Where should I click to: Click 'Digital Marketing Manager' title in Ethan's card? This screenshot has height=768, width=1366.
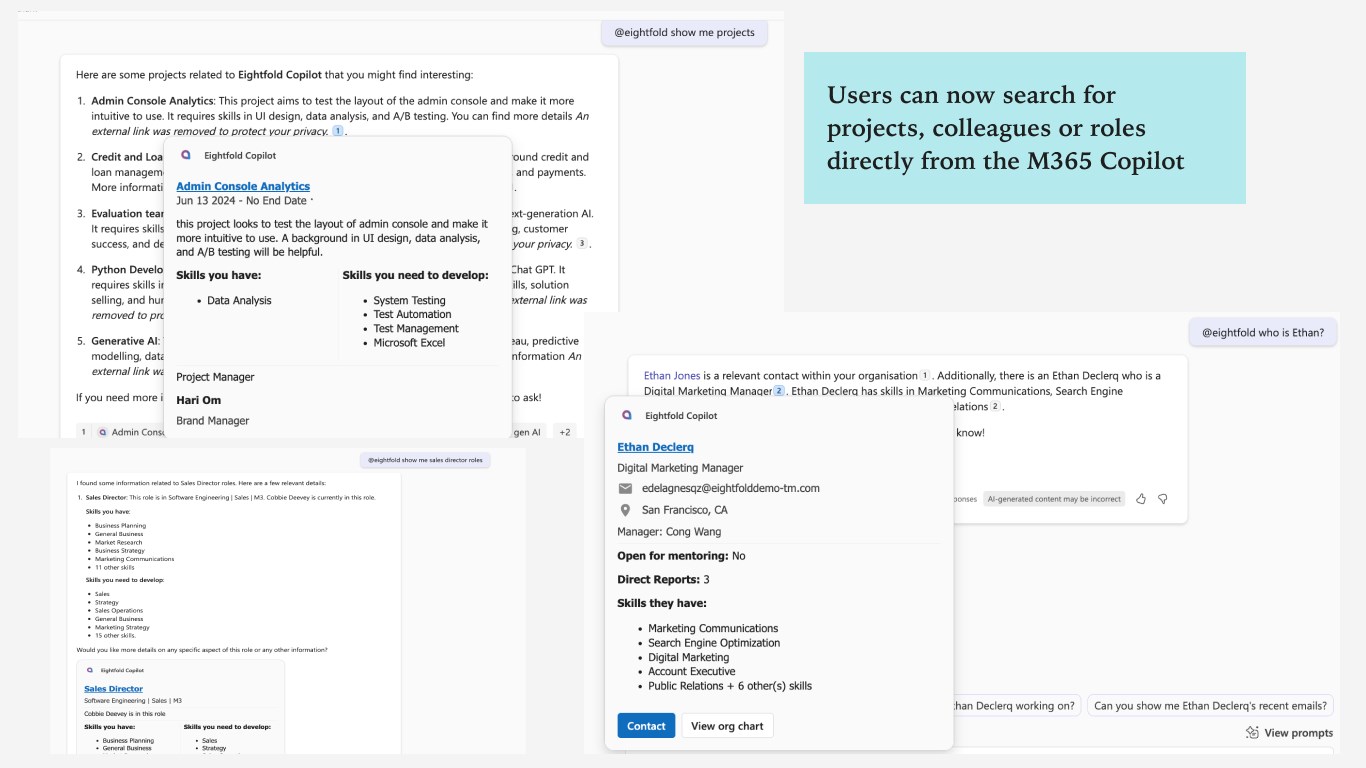[680, 468]
